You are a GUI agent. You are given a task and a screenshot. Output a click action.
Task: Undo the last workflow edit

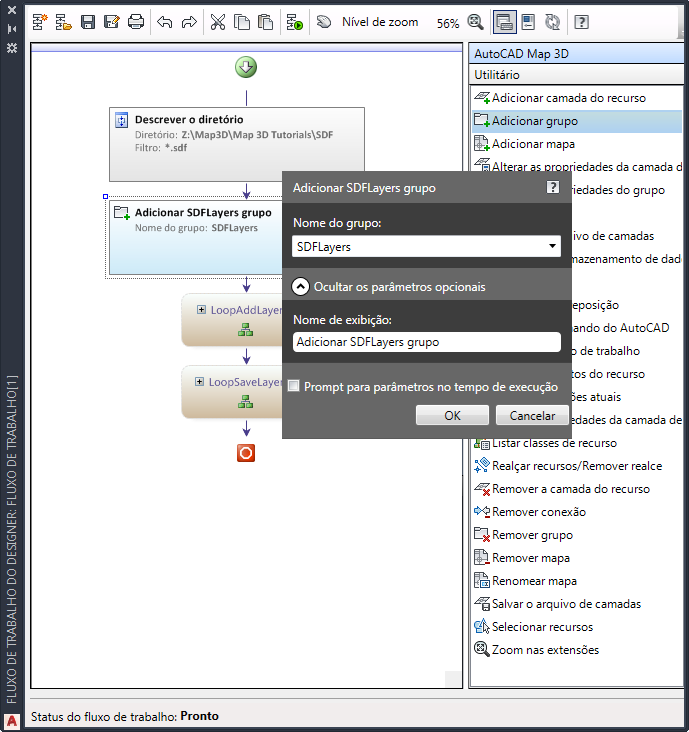[164, 22]
